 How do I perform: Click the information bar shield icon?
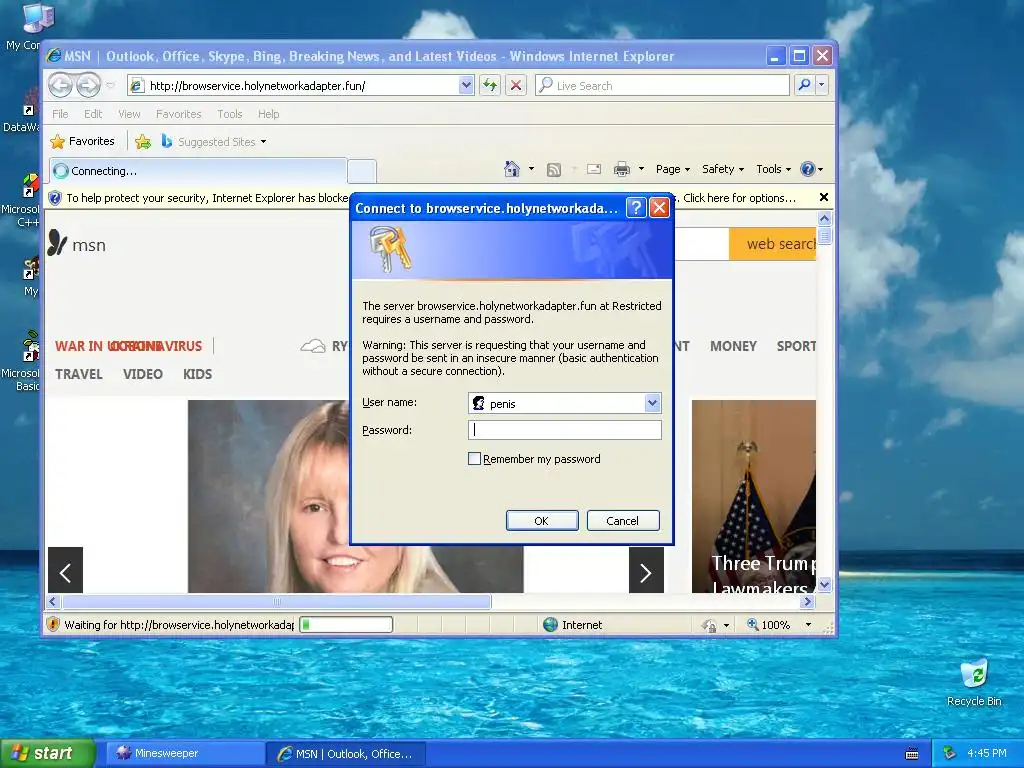click(56, 198)
